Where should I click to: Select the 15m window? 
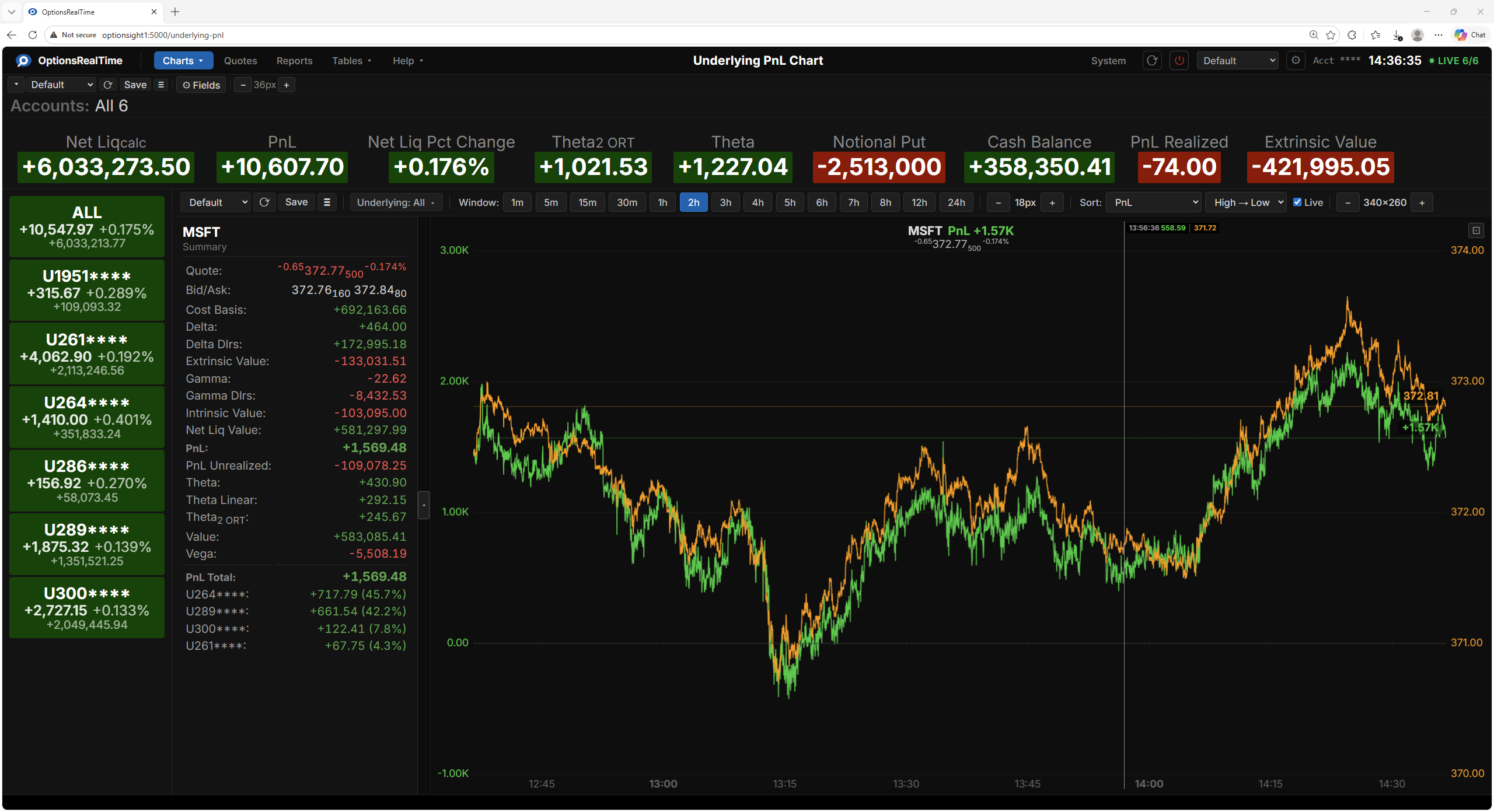point(588,202)
